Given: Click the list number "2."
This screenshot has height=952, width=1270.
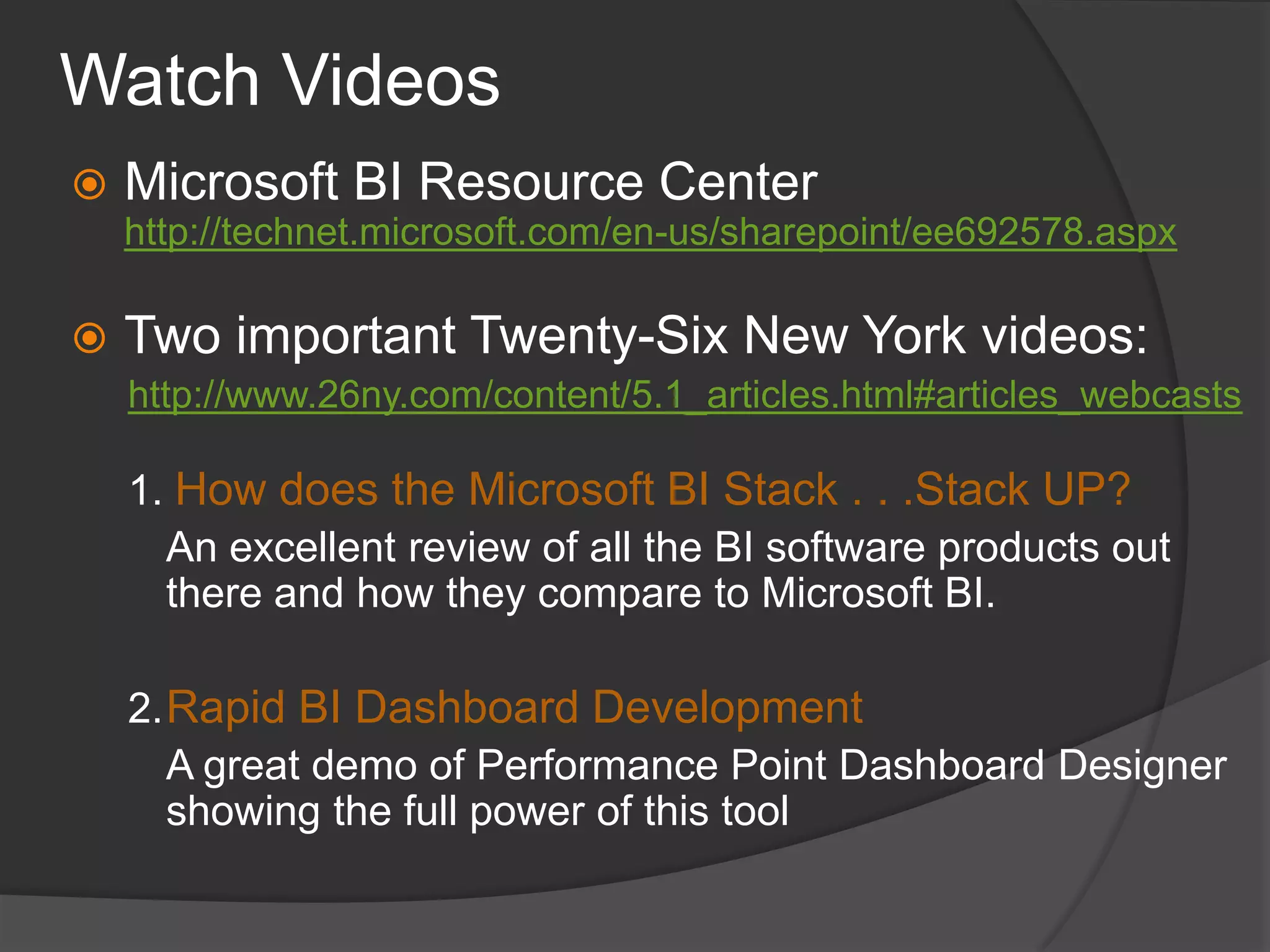Looking at the screenshot, I should pyautogui.click(x=144, y=708).
